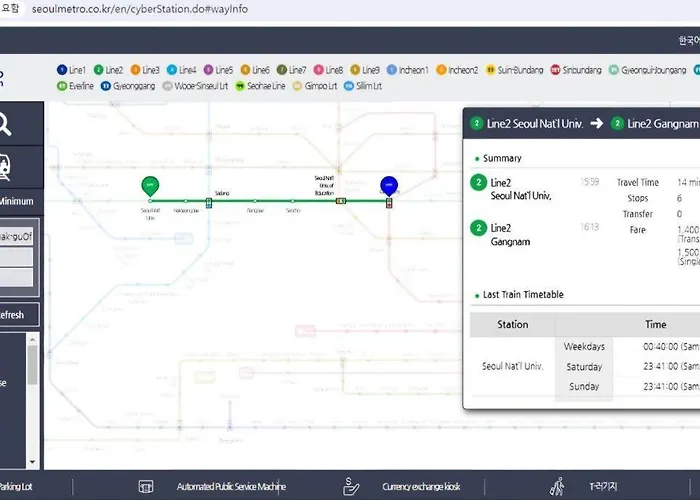
Task: Click the Saturday row in timetable
Action: click(584, 367)
